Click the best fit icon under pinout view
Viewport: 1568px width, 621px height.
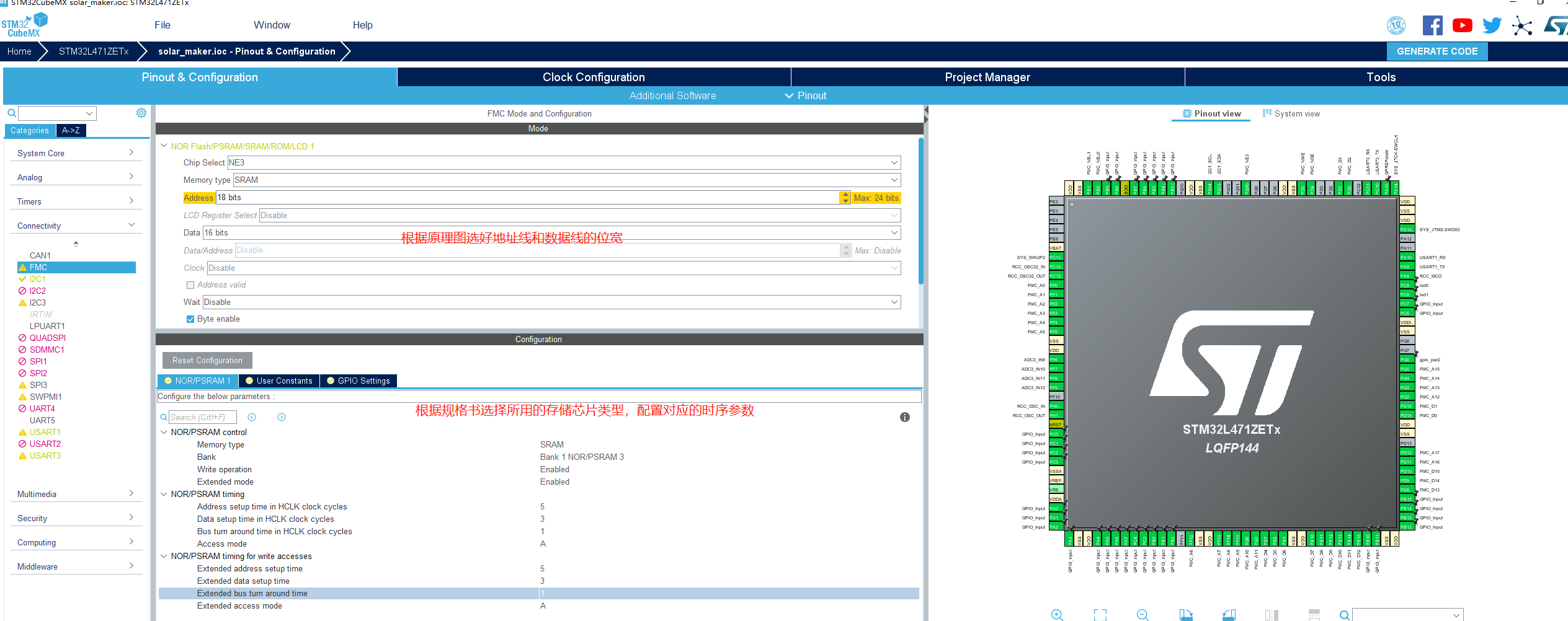tap(1100, 615)
